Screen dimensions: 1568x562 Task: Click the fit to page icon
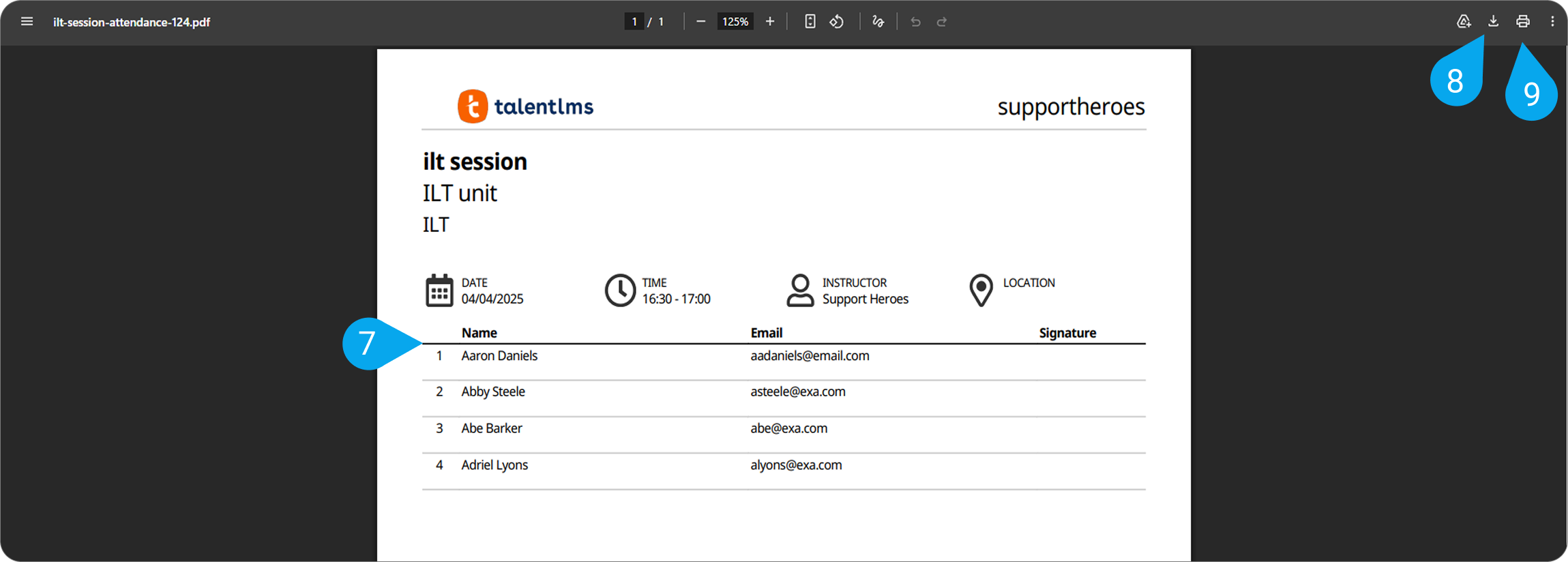(810, 22)
